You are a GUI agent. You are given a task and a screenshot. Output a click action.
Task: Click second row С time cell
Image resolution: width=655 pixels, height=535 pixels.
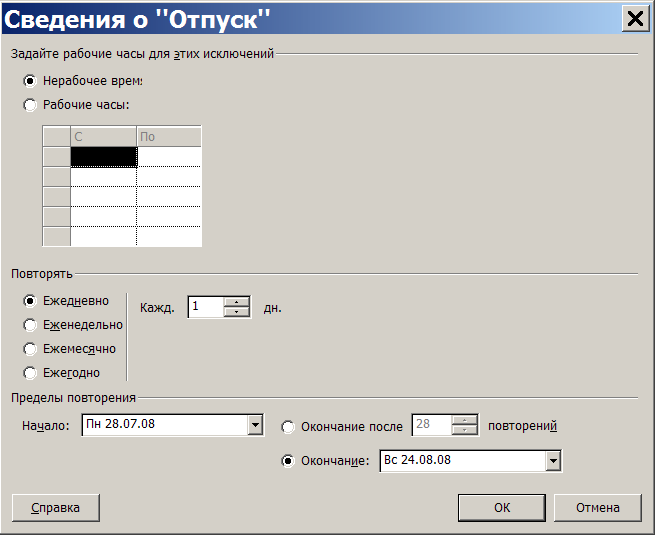[x=103, y=177]
